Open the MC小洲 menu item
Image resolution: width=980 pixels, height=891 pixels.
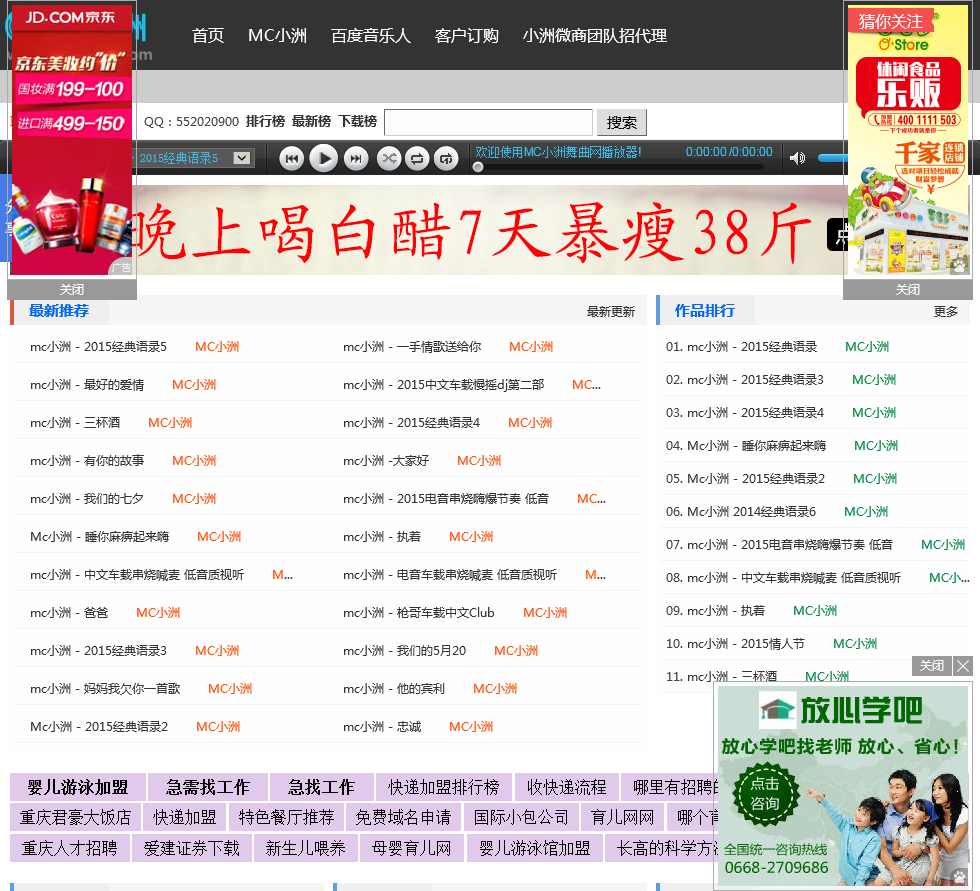coord(278,36)
